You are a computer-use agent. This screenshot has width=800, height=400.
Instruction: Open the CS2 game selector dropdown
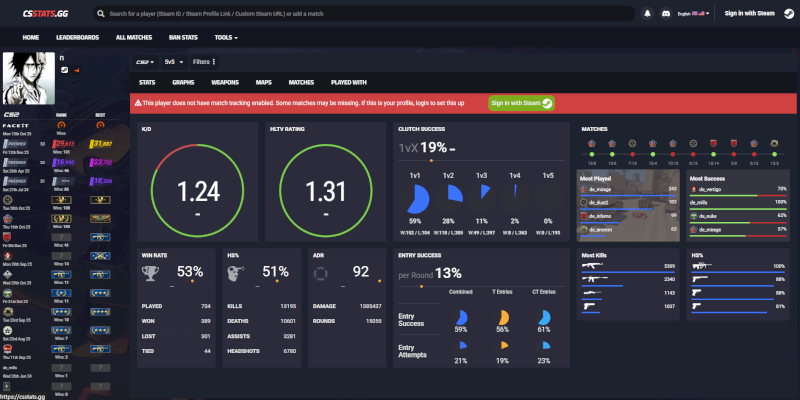click(146, 61)
